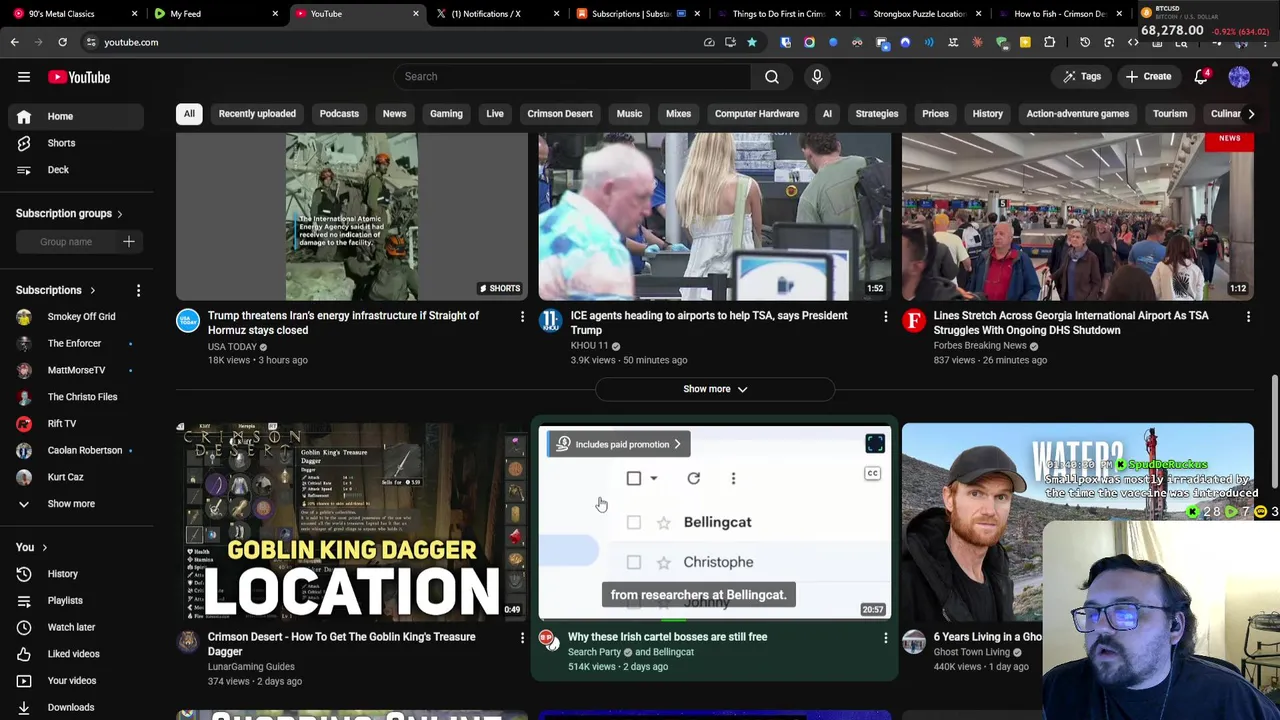Open more options for Irish cartel video
The height and width of the screenshot is (720, 1280).
click(885, 638)
